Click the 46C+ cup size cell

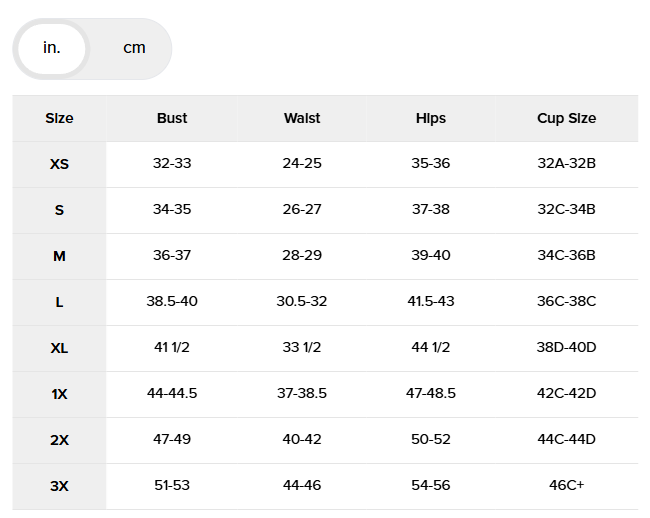(x=566, y=486)
